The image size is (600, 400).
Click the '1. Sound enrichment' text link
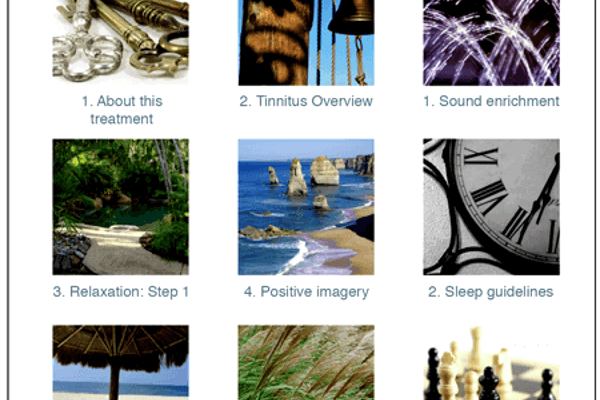click(x=491, y=101)
